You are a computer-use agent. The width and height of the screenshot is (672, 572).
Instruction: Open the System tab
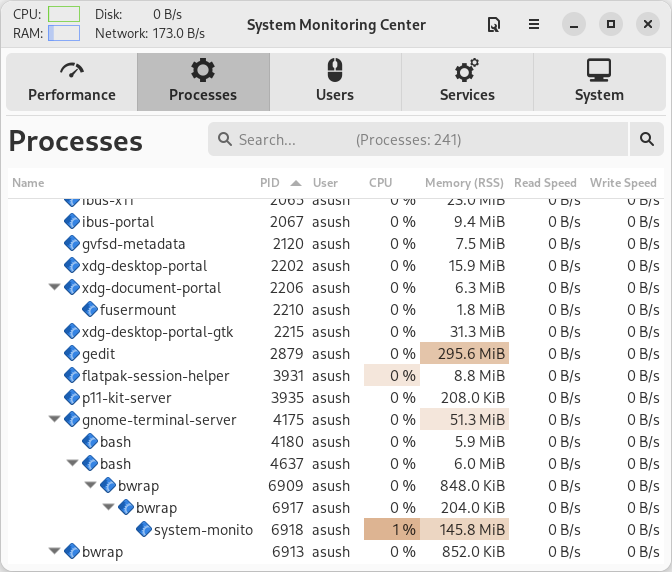[599, 82]
